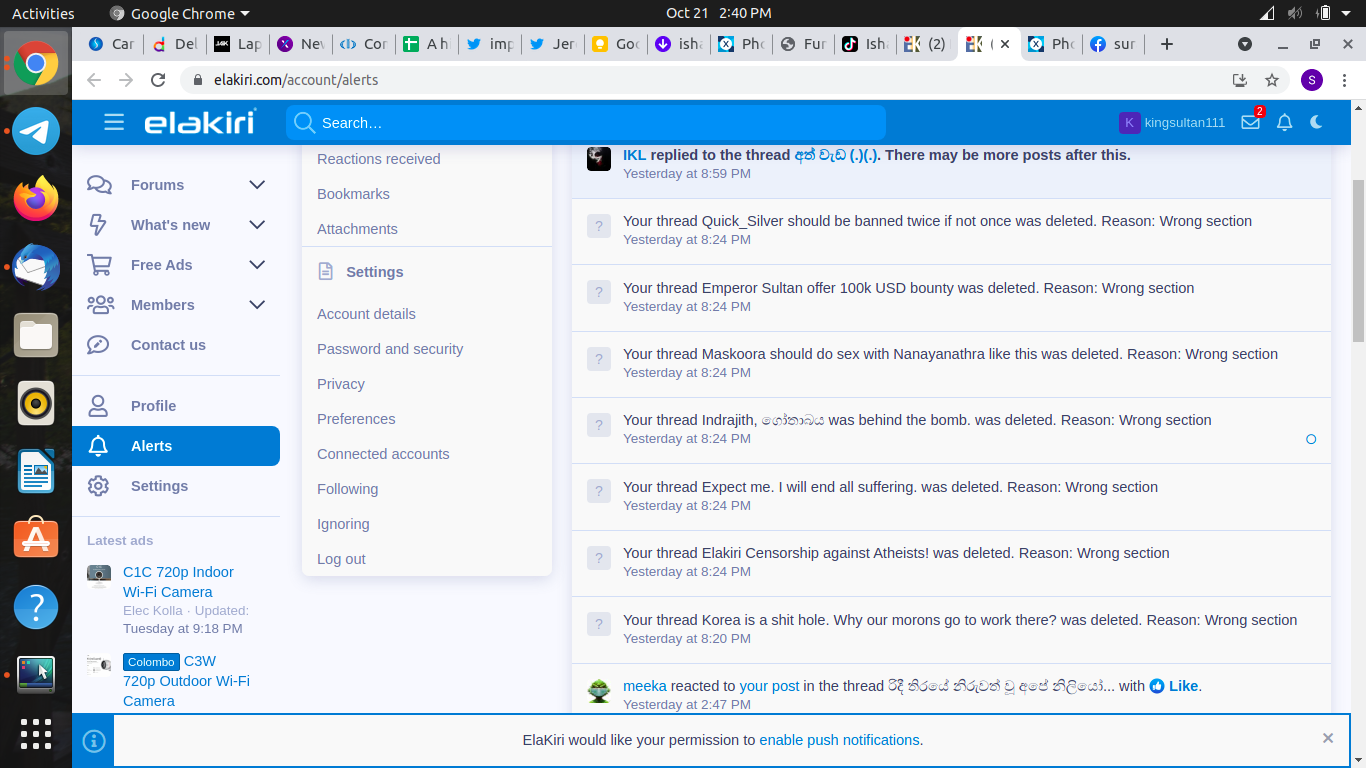This screenshot has width=1366, height=768.
Task: Switch to the 'Lap' tab
Action: pos(238,44)
